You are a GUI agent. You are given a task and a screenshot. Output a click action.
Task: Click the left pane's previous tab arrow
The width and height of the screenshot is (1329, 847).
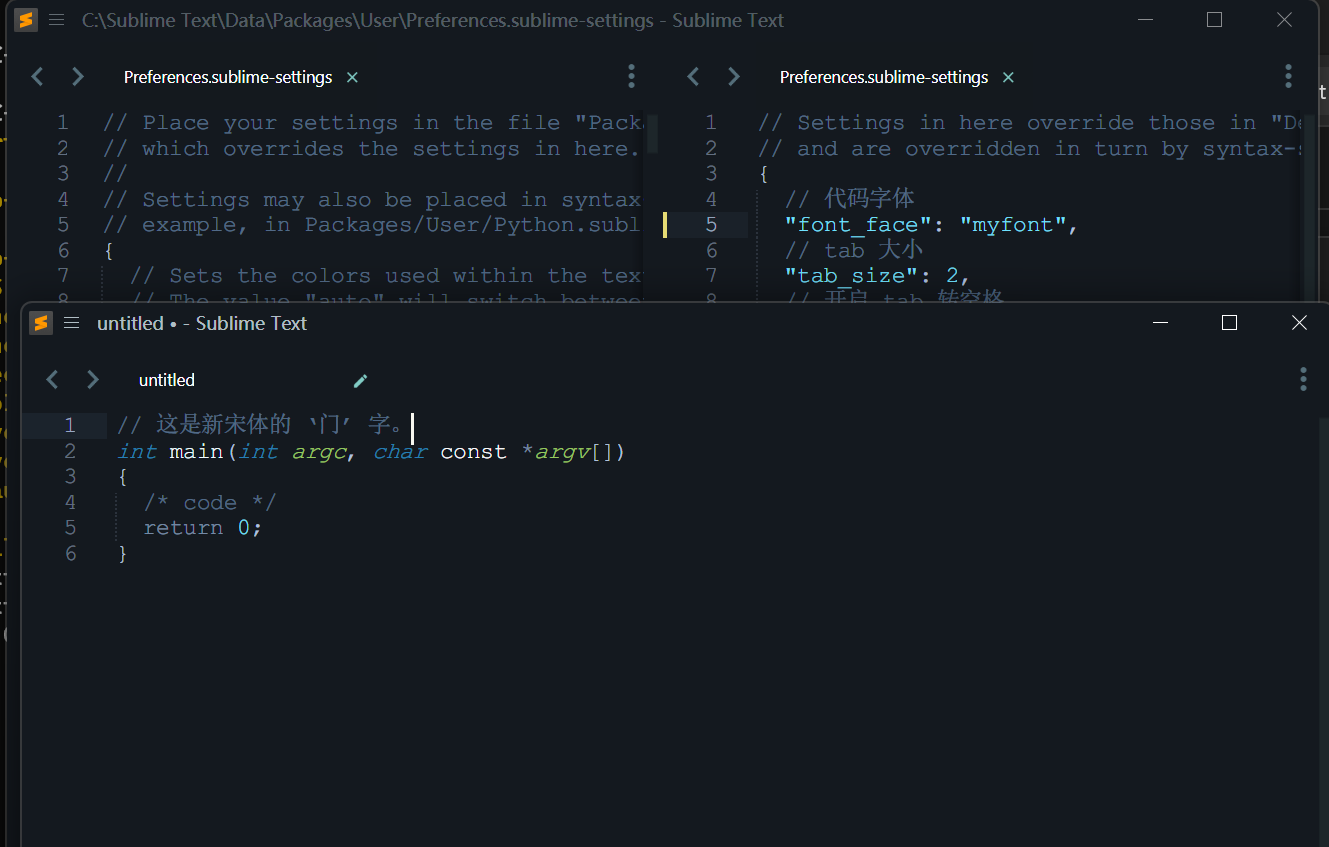(37, 76)
